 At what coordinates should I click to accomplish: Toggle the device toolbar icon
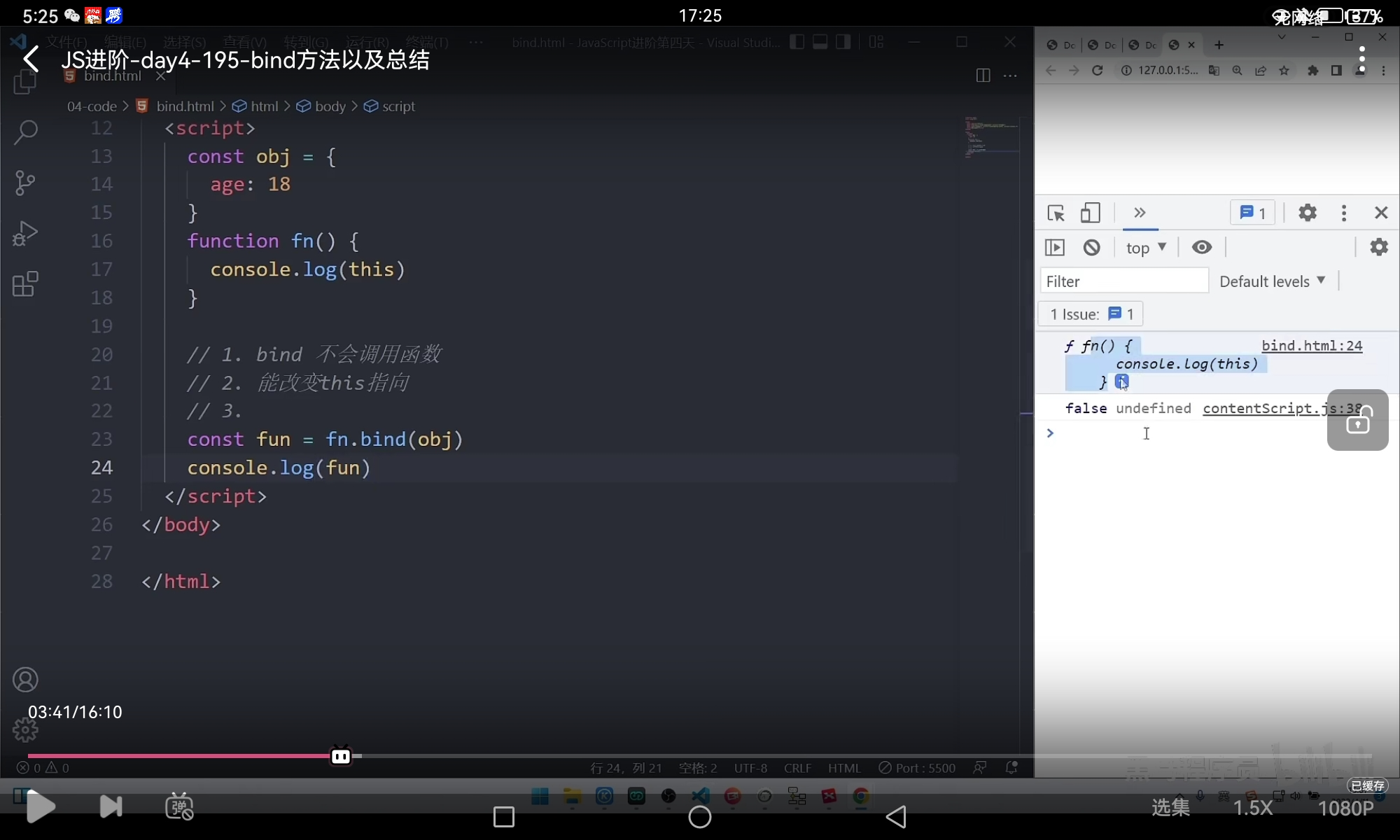[1090, 213]
